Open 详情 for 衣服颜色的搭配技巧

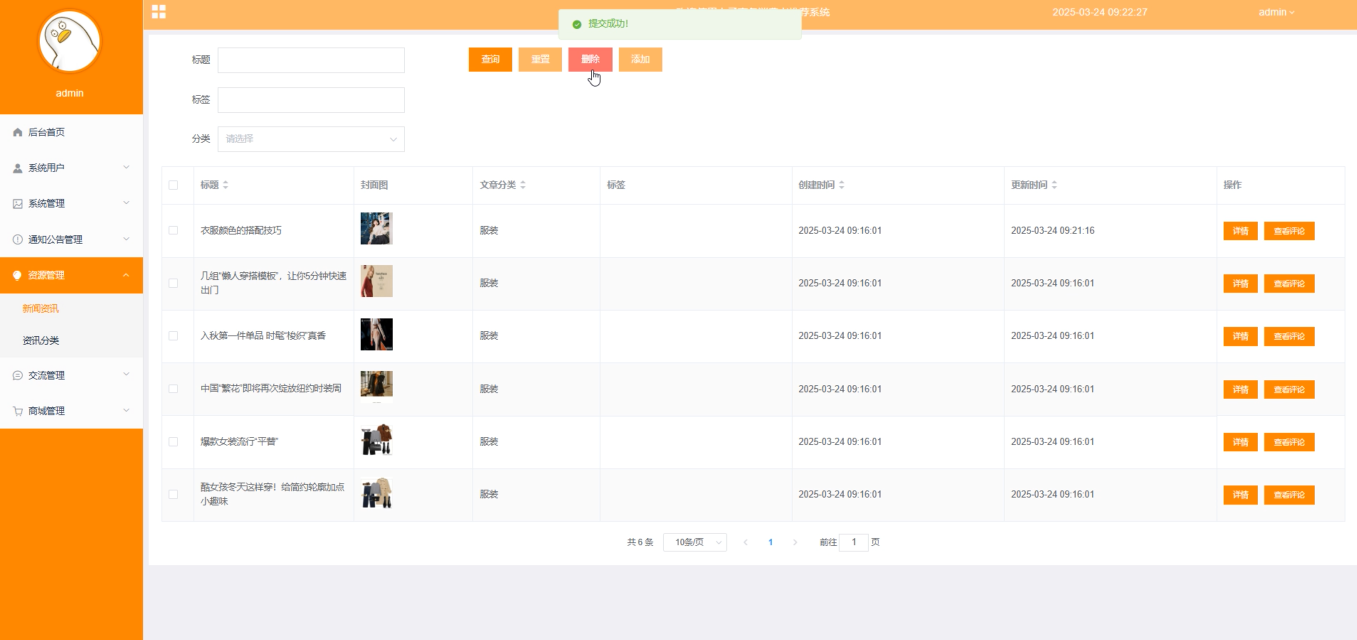pyautogui.click(x=1240, y=231)
